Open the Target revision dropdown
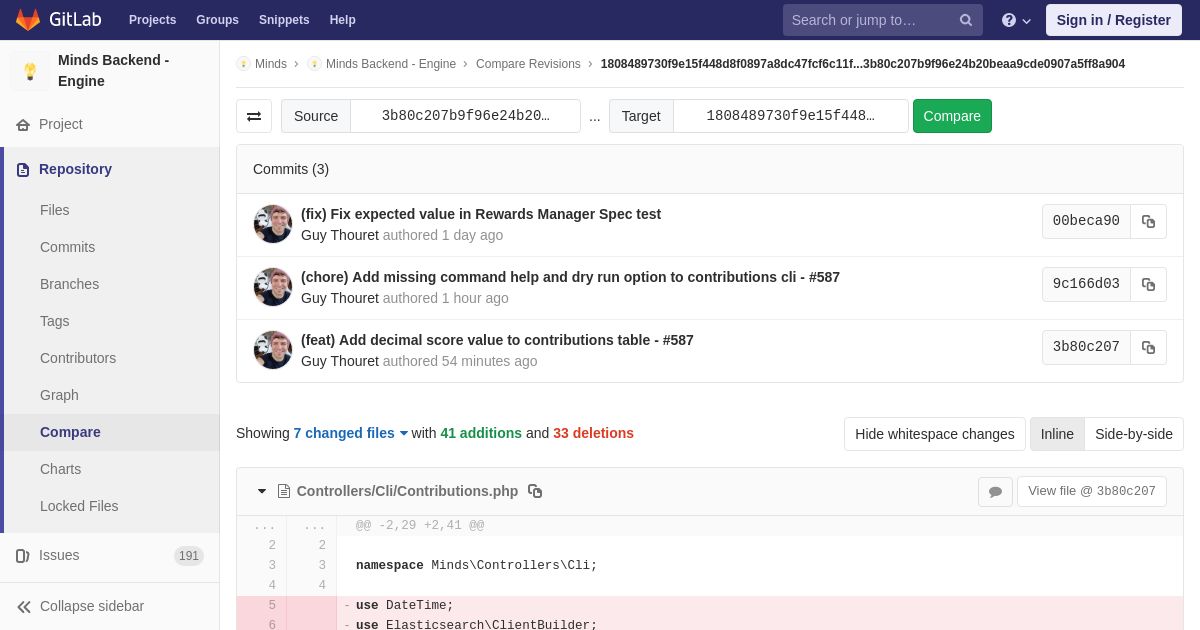This screenshot has height=630, width=1200. (x=790, y=116)
